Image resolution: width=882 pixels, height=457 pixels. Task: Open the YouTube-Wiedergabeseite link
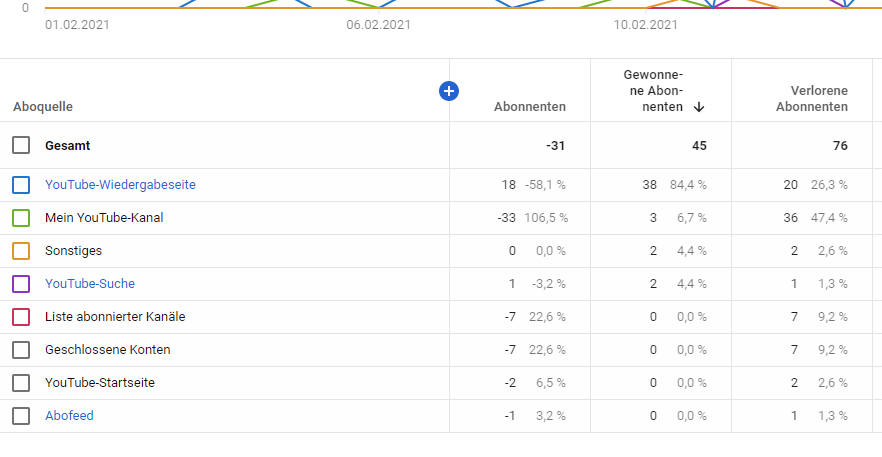(120, 185)
